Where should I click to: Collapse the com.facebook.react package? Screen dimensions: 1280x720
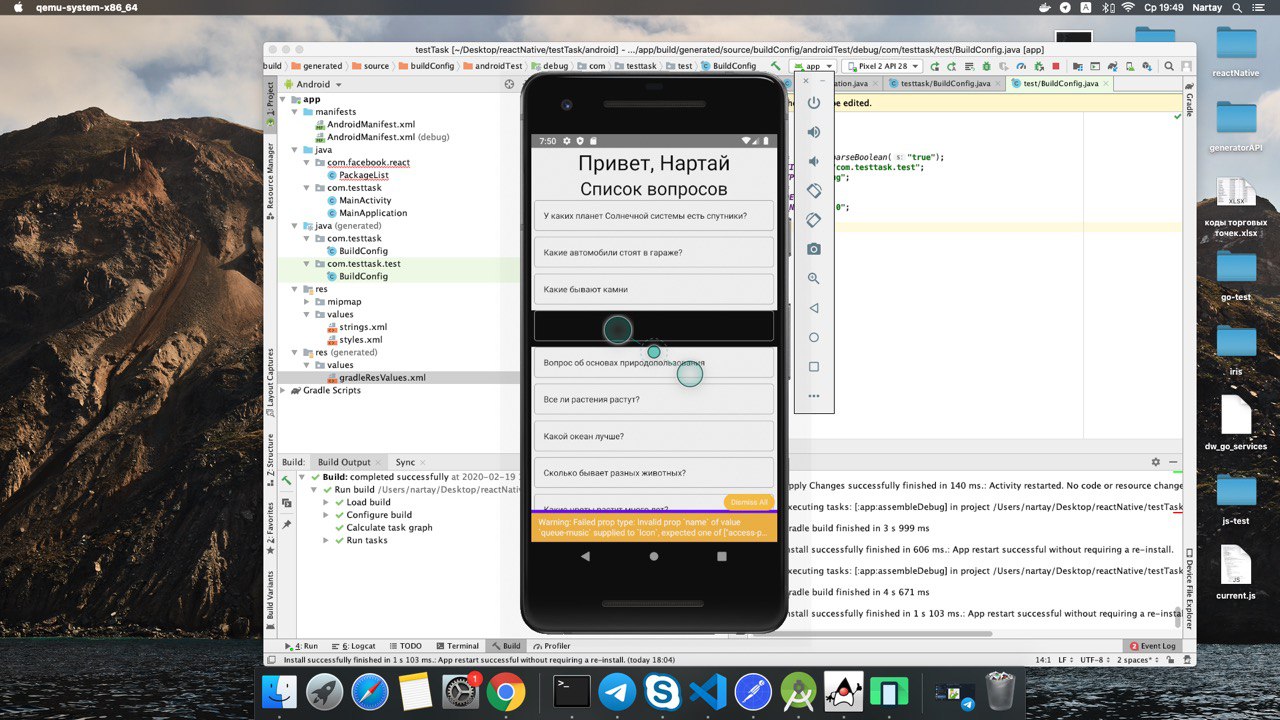point(307,162)
